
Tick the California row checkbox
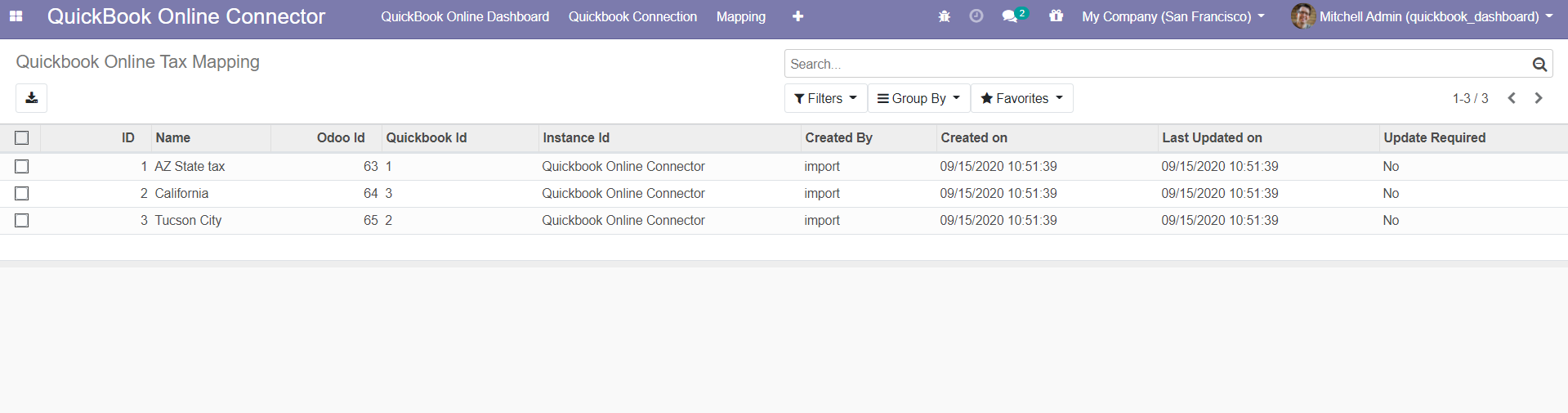(x=22, y=194)
